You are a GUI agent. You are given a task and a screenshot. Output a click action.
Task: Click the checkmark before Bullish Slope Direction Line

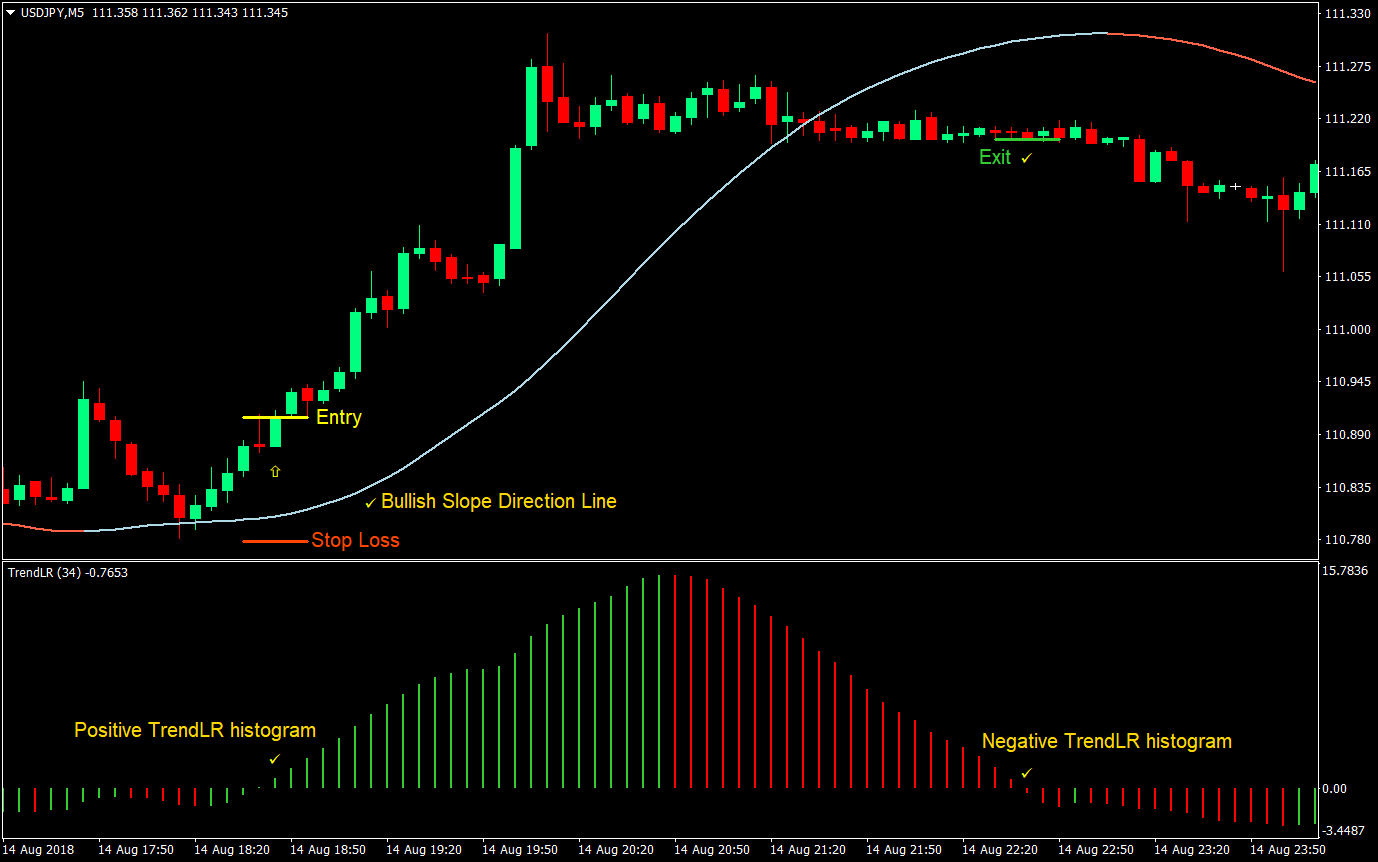pyautogui.click(x=371, y=501)
